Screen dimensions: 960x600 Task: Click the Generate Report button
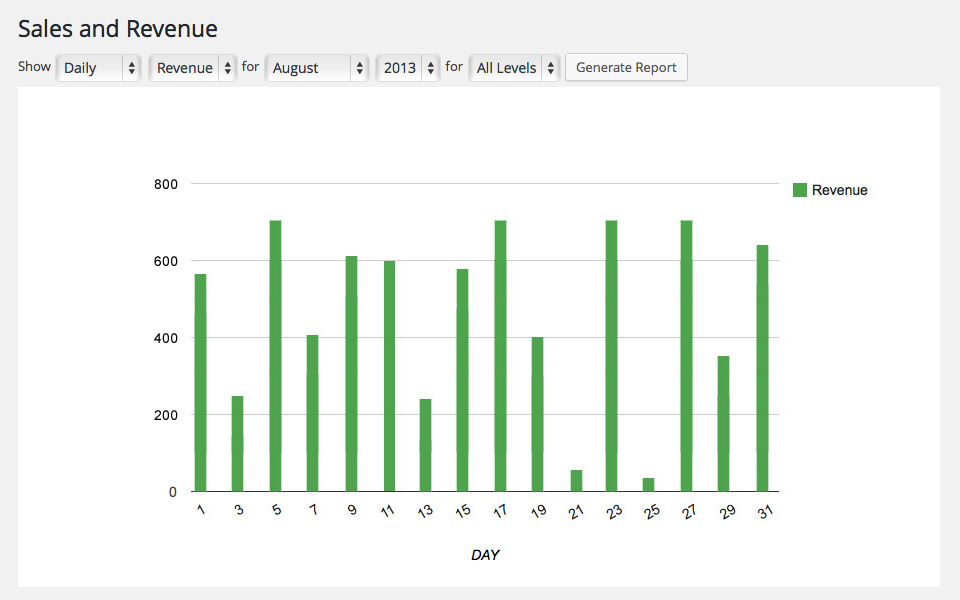pyautogui.click(x=626, y=68)
